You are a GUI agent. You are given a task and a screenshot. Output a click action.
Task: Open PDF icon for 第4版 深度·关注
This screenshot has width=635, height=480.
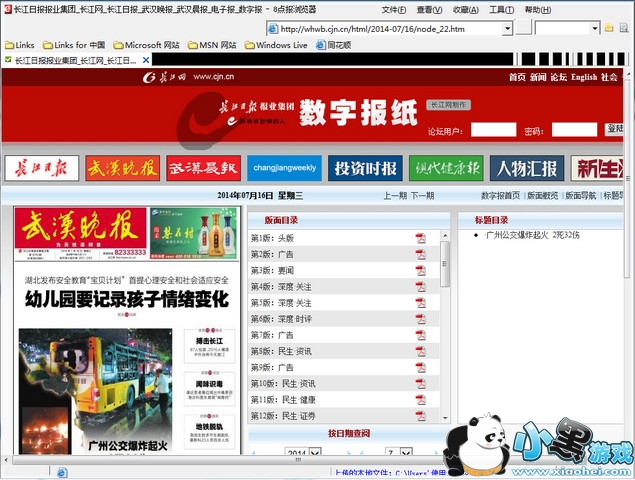pyautogui.click(x=421, y=287)
